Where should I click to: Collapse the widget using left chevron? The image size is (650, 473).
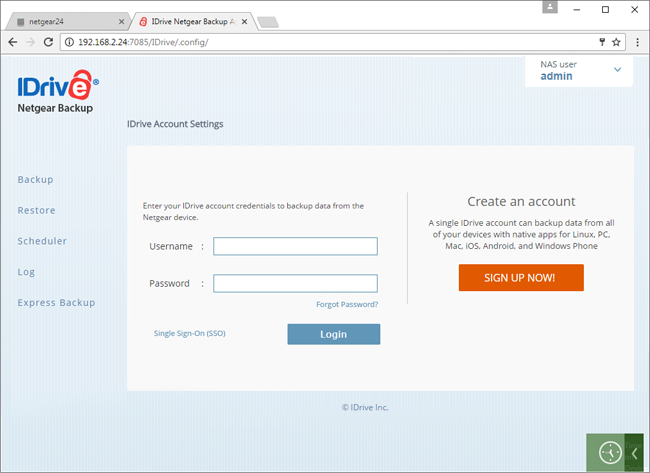click(634, 452)
